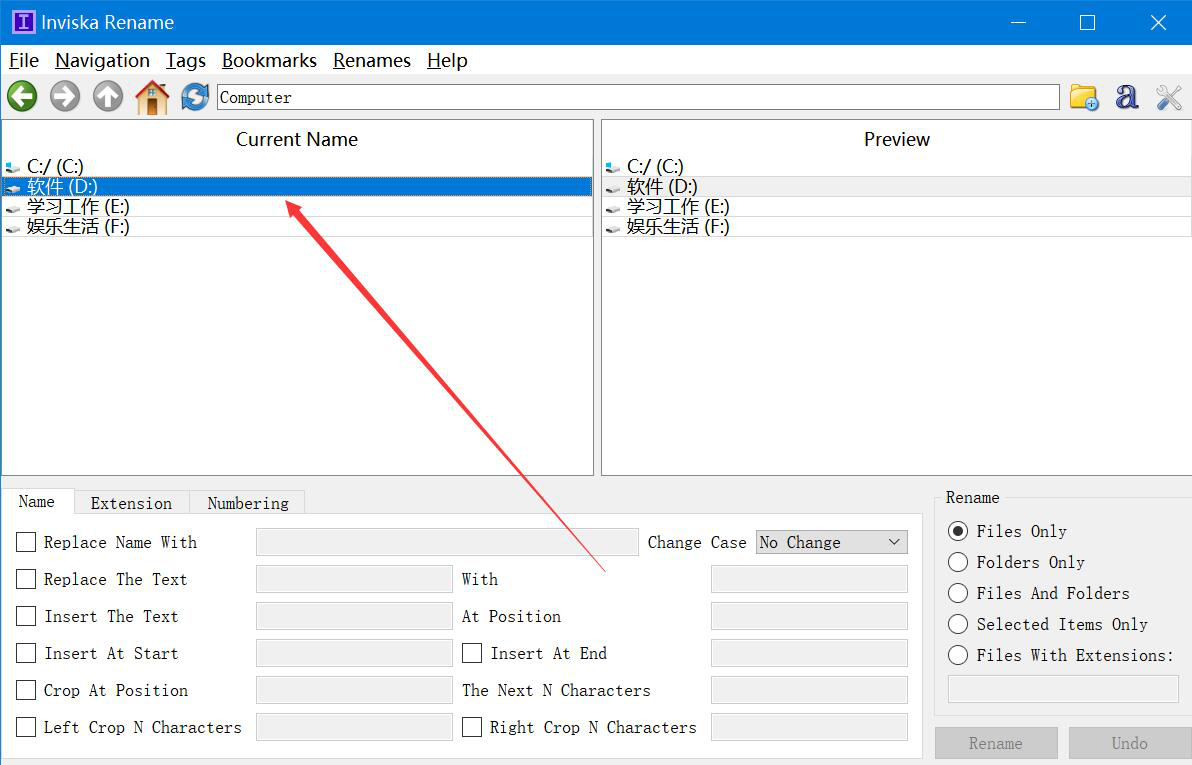Go to the home folder

(x=152, y=97)
